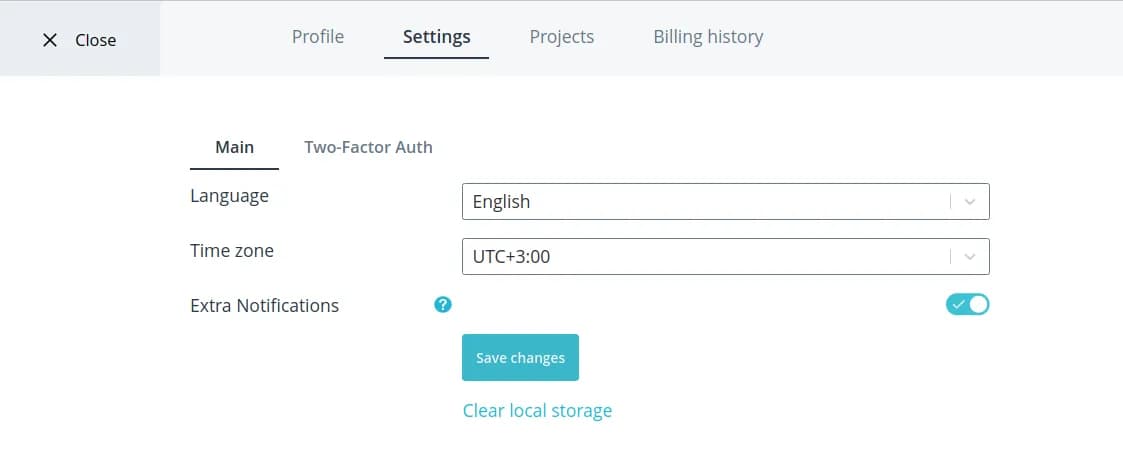
Task: Click the Language dropdown chevron arrow
Action: pos(969,201)
